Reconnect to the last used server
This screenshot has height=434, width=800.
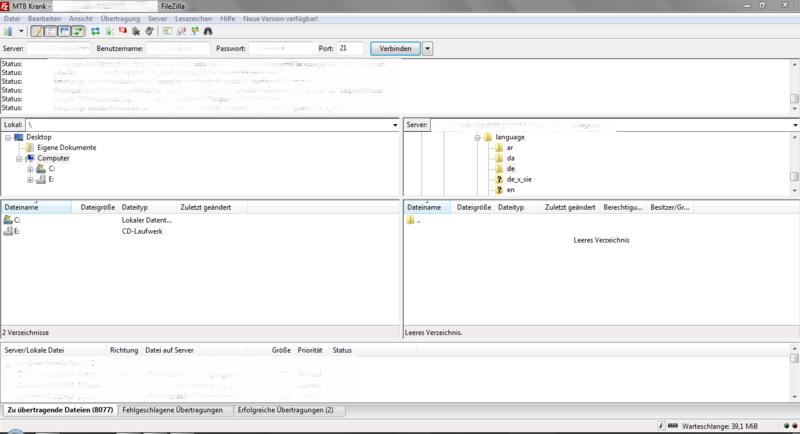coord(149,32)
